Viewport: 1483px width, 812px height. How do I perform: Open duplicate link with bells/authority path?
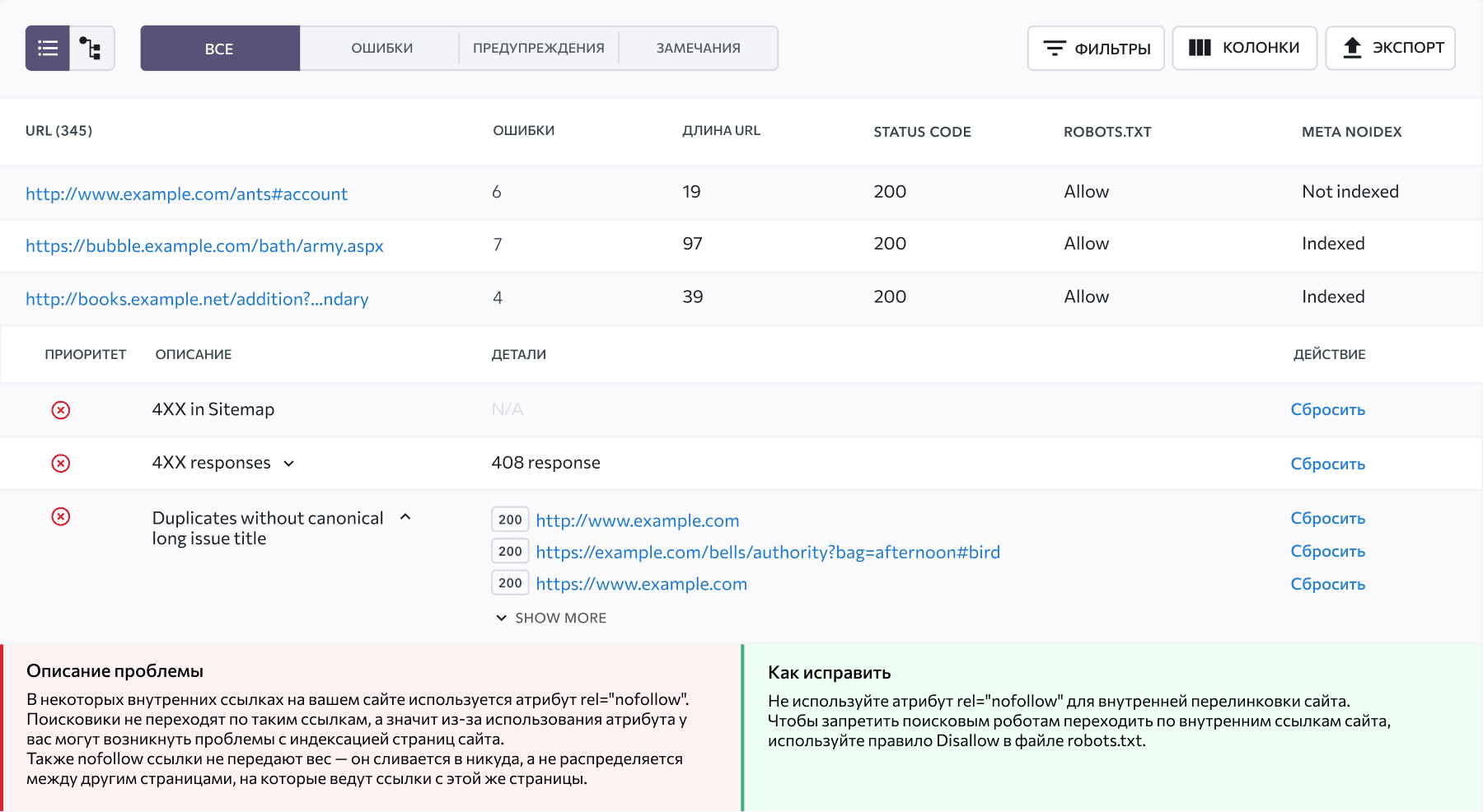click(x=768, y=552)
